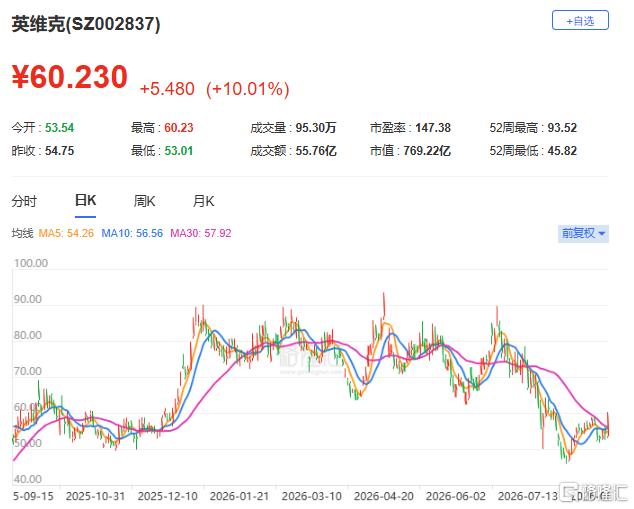Image resolution: width=634 pixels, height=509 pixels.
Task: Click 成交额 value 55.76亿
Action: [316, 151]
